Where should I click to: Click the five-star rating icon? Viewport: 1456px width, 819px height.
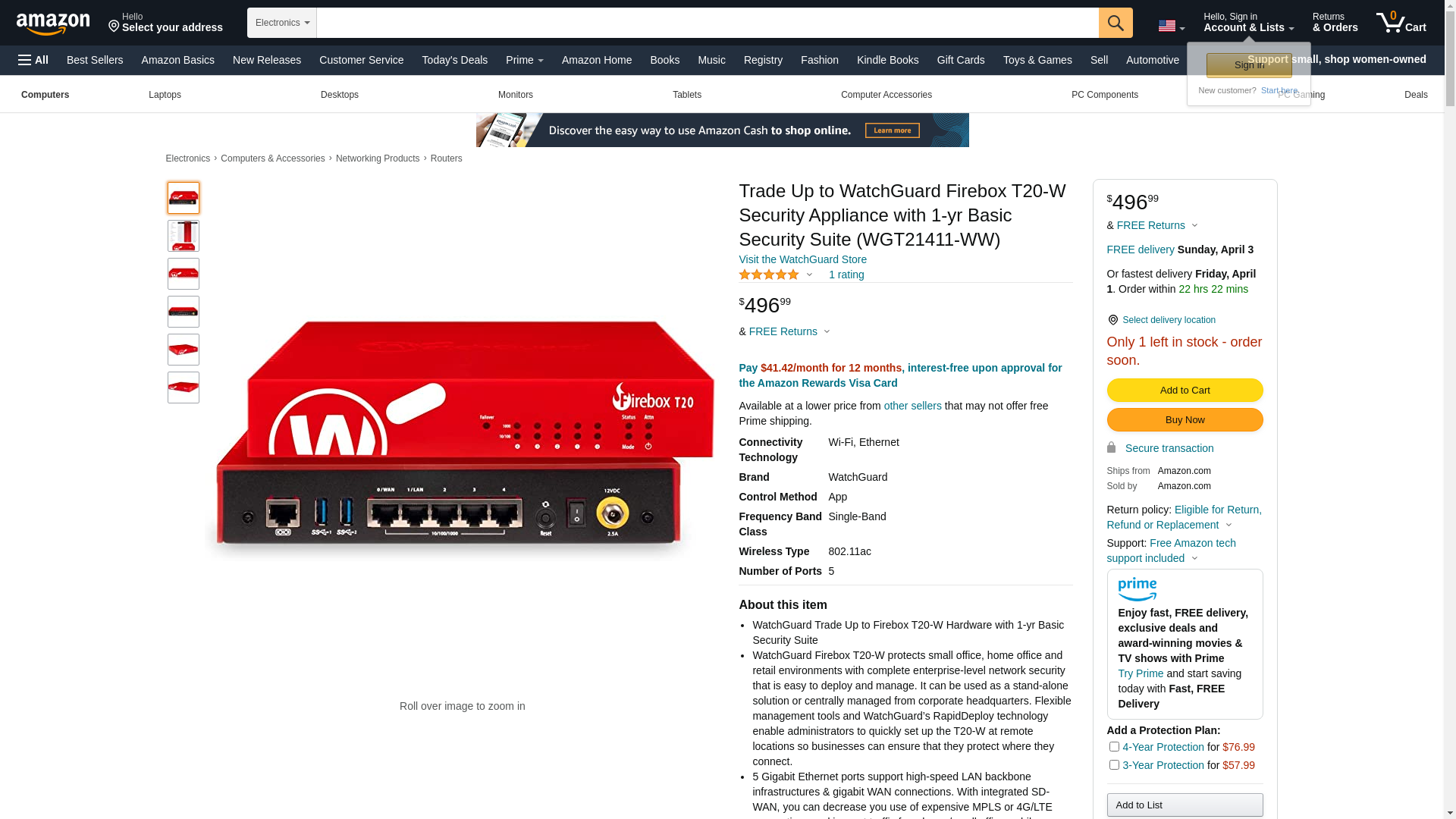point(769,275)
